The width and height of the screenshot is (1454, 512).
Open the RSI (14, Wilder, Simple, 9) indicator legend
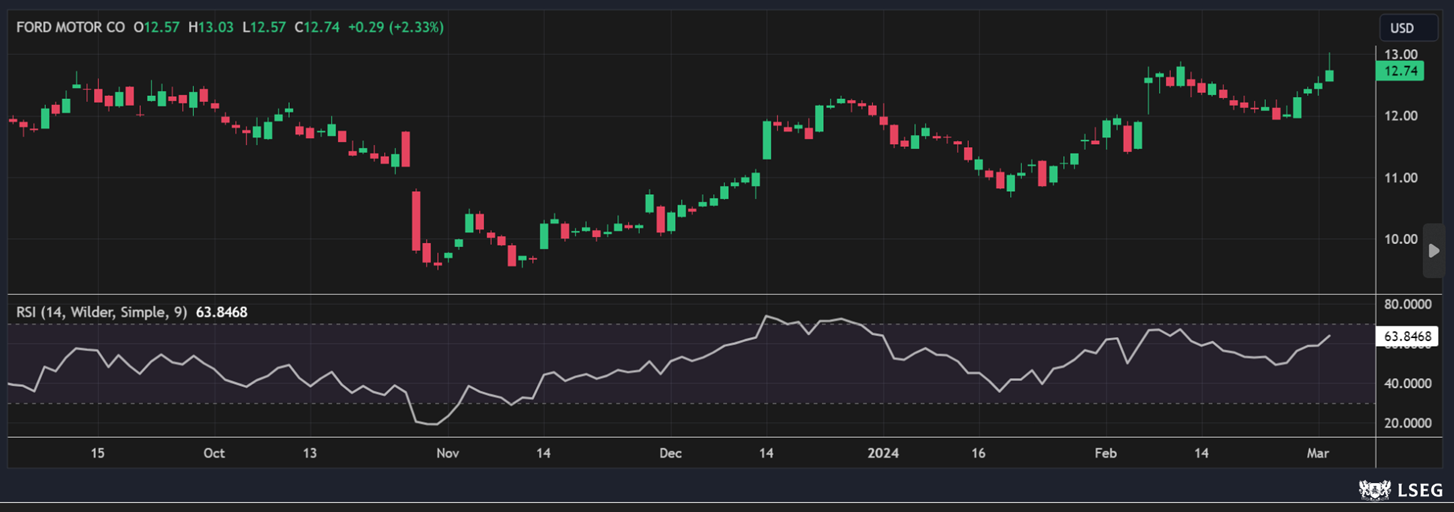pos(101,312)
